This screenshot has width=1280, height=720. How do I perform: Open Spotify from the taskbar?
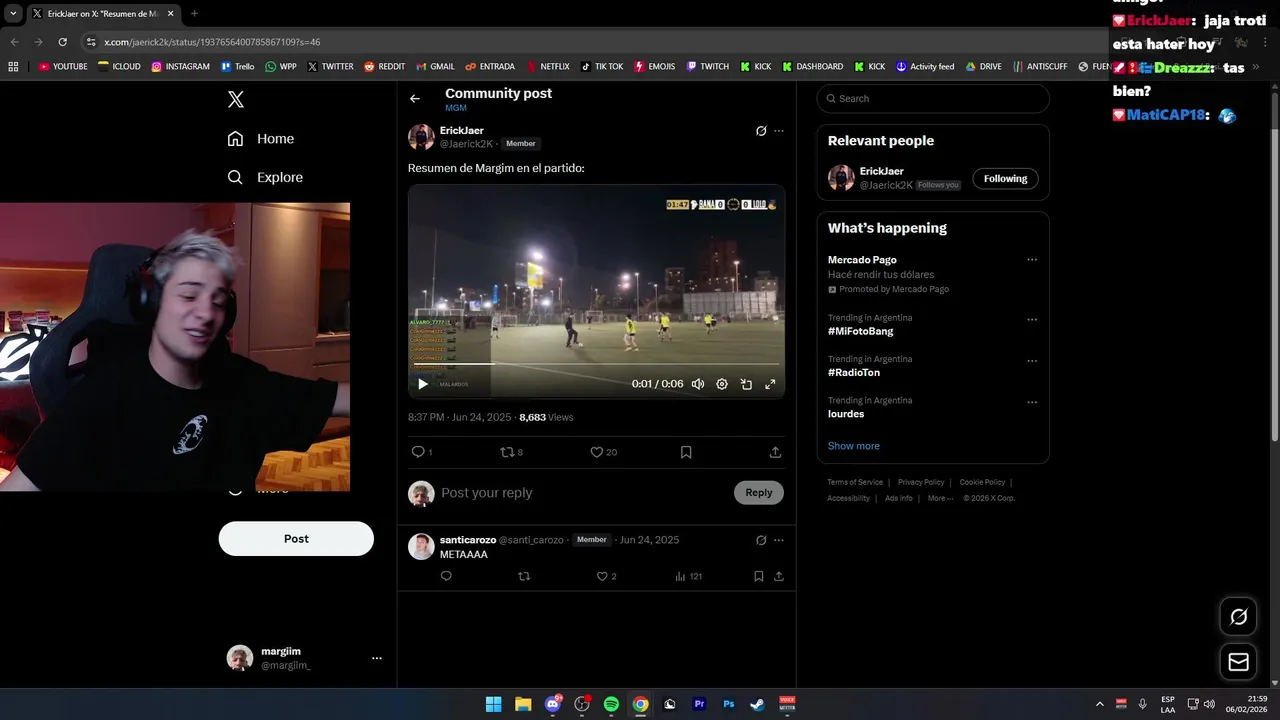pyautogui.click(x=611, y=704)
